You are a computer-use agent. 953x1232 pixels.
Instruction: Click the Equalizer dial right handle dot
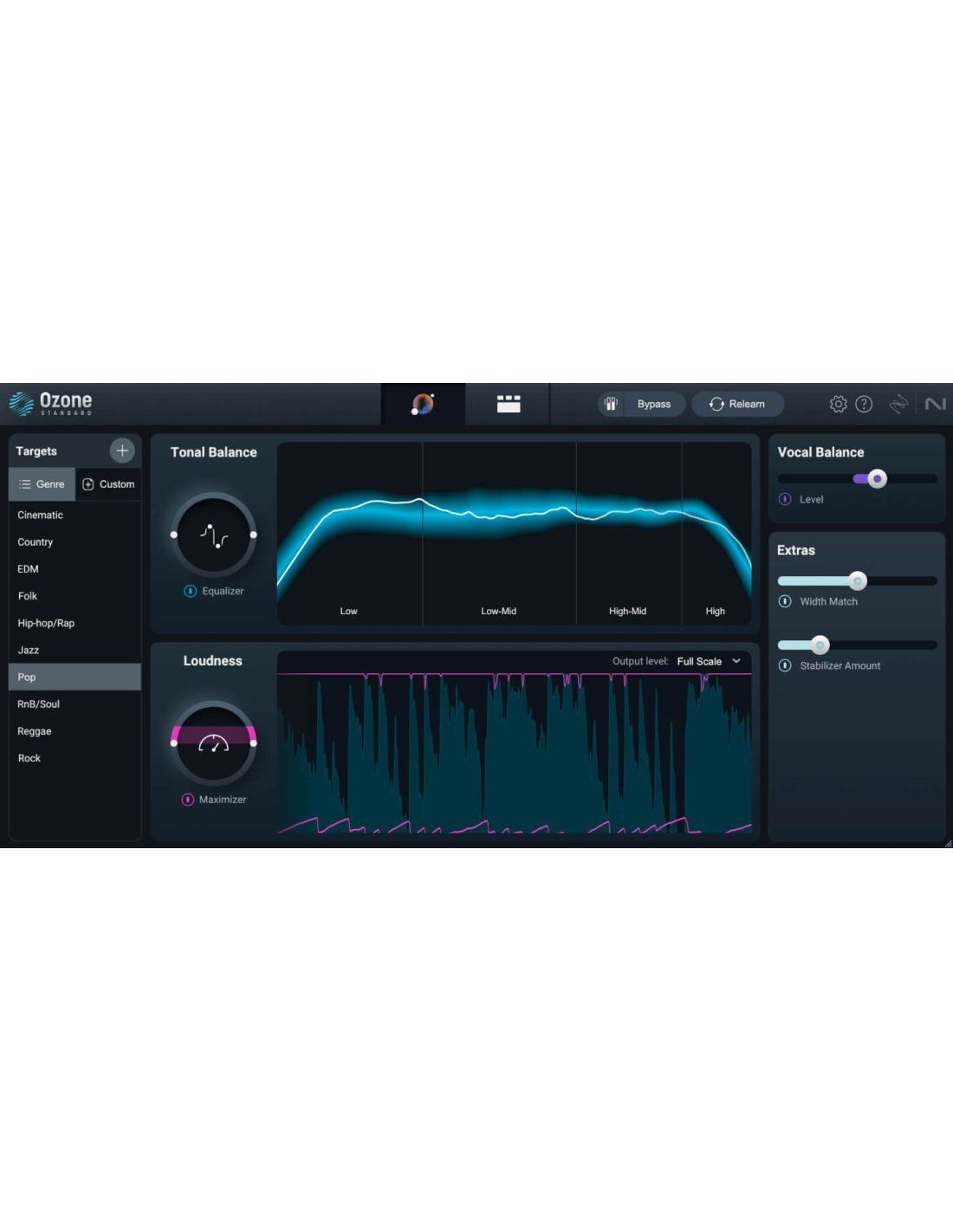pyautogui.click(x=253, y=535)
